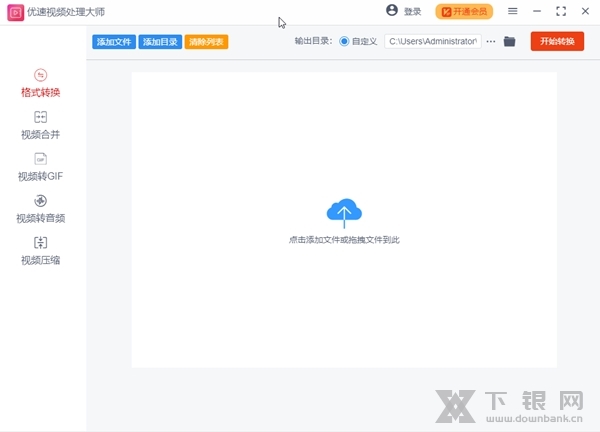Viewport: 600px width, 432px height.
Task: Click the 添加文件 add file button
Action: (x=114, y=42)
